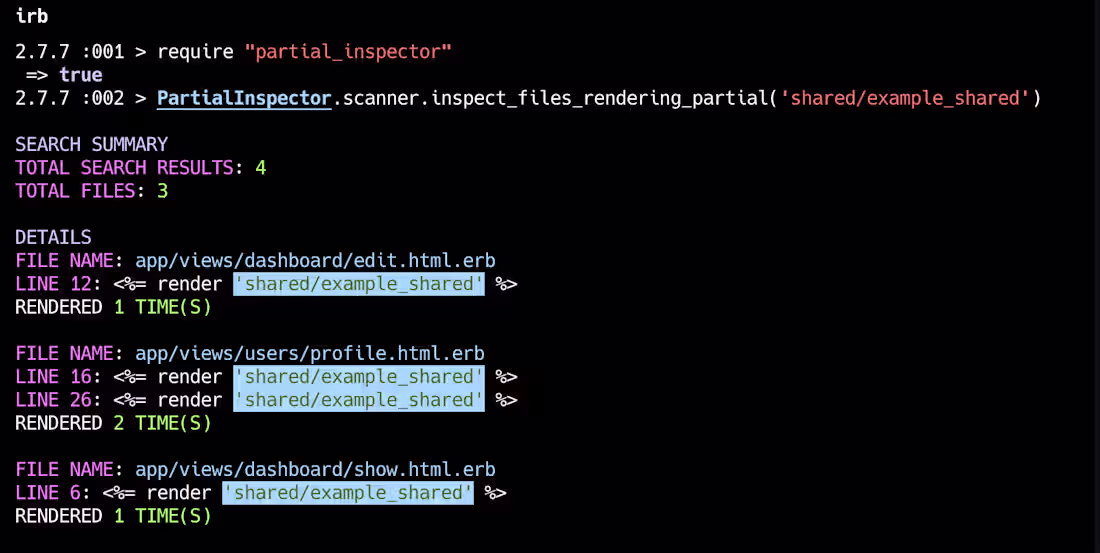Screen dimensions: 1100x553
Task: Click highlighted match on LINE 6
Action: click(x=347, y=493)
